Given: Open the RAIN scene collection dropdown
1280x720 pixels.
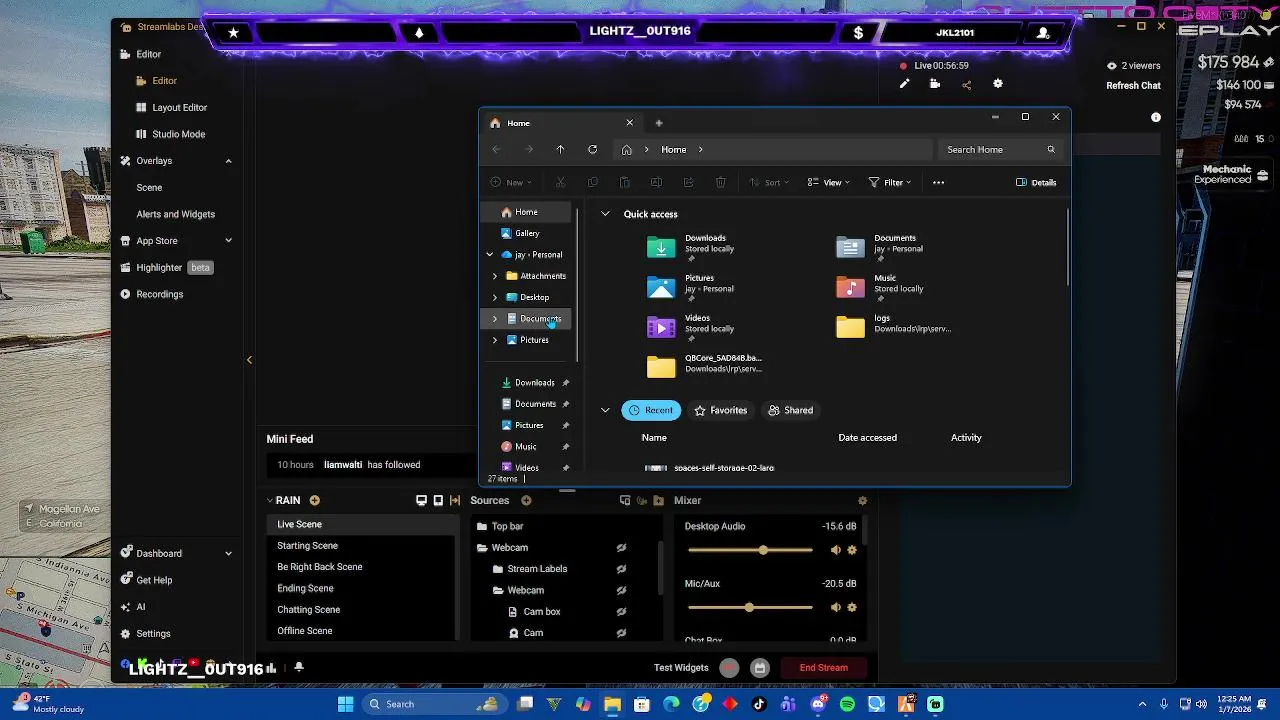Looking at the screenshot, I should pos(282,500).
